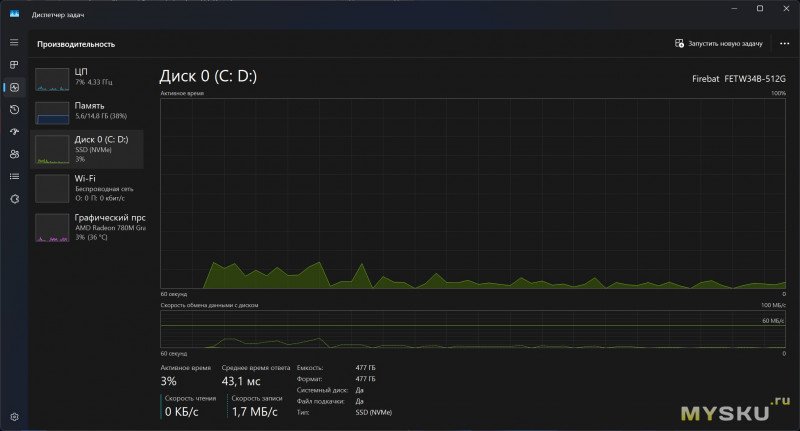This screenshot has width=800, height=431.
Task: Click the disk transfer rate graph
Action: click(x=473, y=330)
